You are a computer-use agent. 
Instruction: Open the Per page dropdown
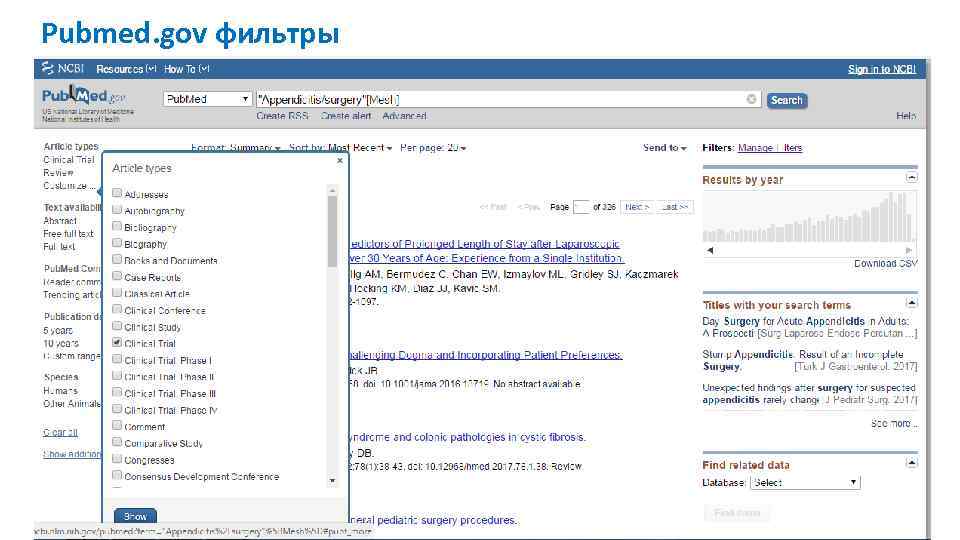tap(433, 148)
